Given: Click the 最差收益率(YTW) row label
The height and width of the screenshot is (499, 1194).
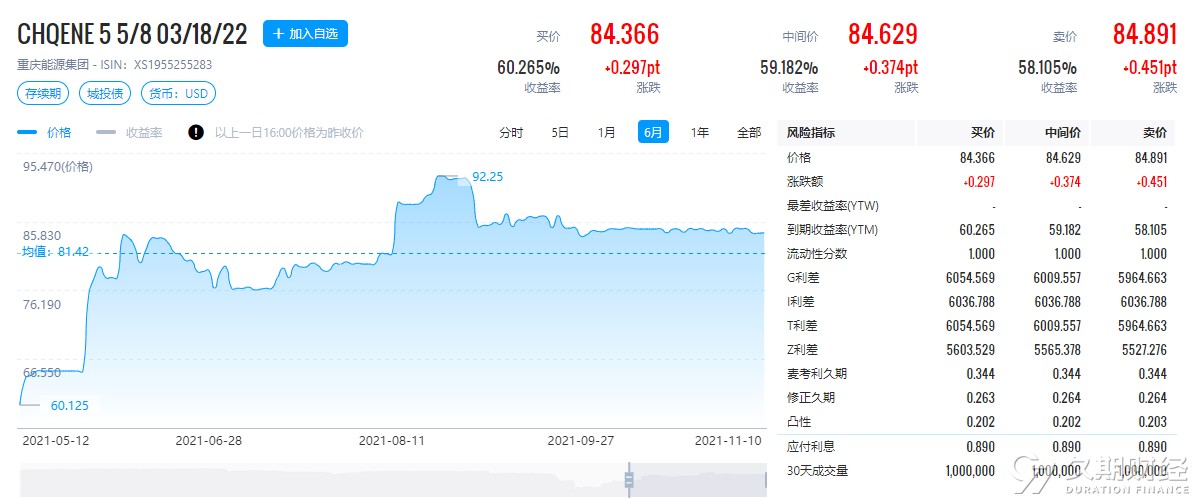Looking at the screenshot, I should pos(832,206).
